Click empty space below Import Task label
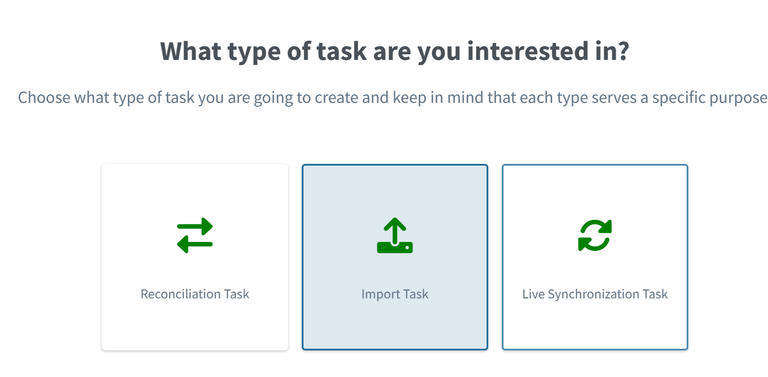Viewport: 768px width, 377px height. [395, 326]
